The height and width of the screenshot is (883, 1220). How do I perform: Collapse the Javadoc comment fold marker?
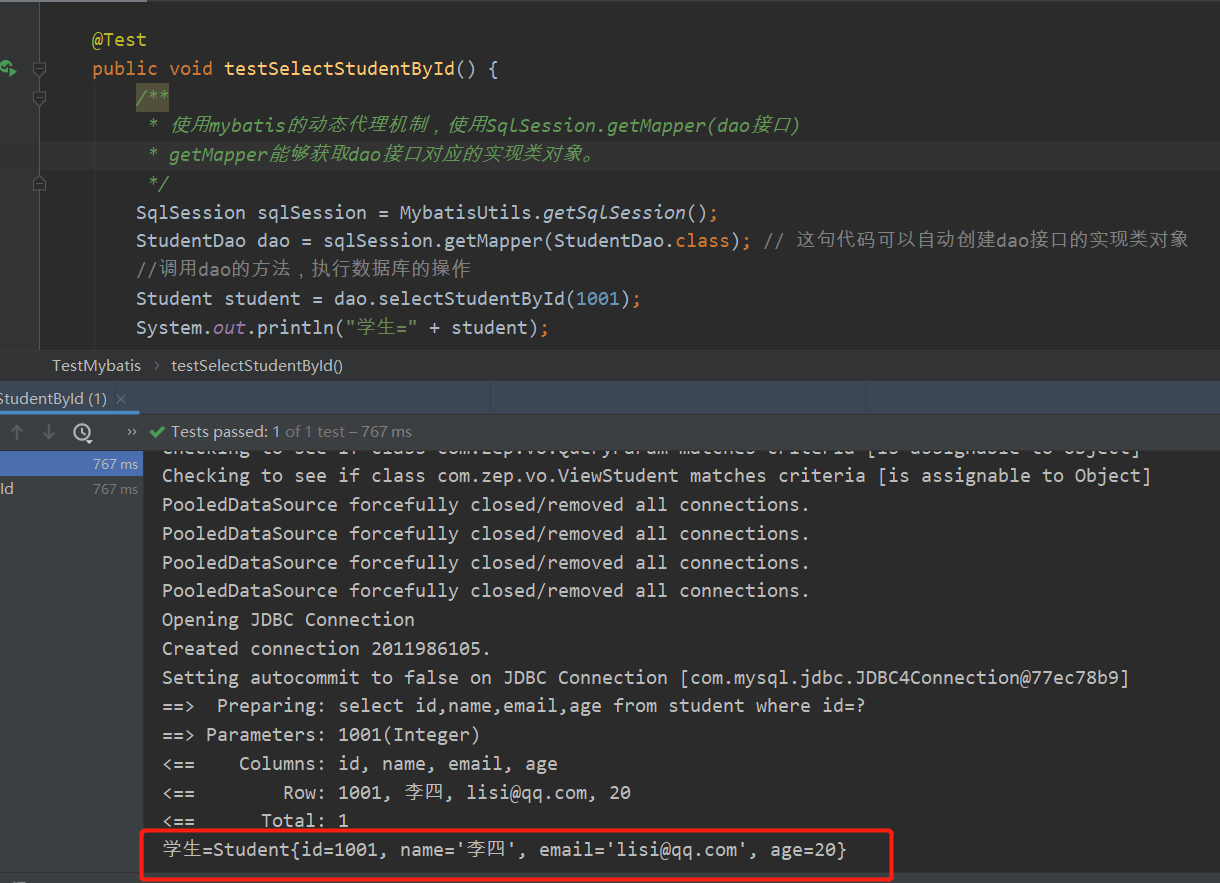click(39, 98)
